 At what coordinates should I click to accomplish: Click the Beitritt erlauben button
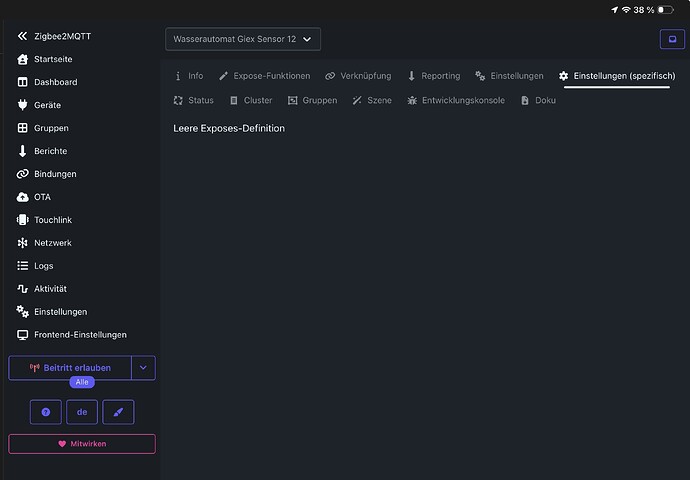70,367
